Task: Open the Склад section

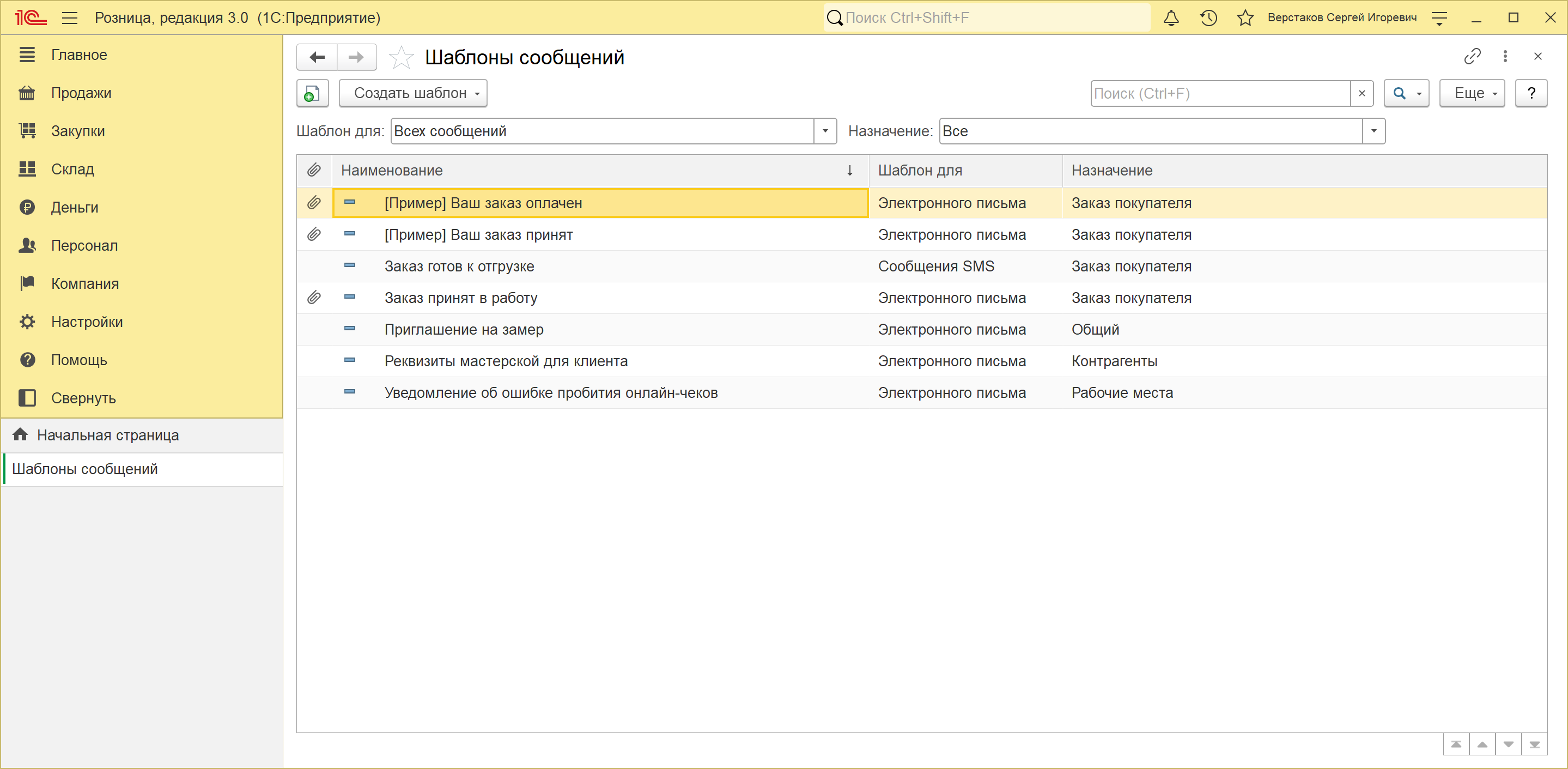Action: tap(142, 169)
